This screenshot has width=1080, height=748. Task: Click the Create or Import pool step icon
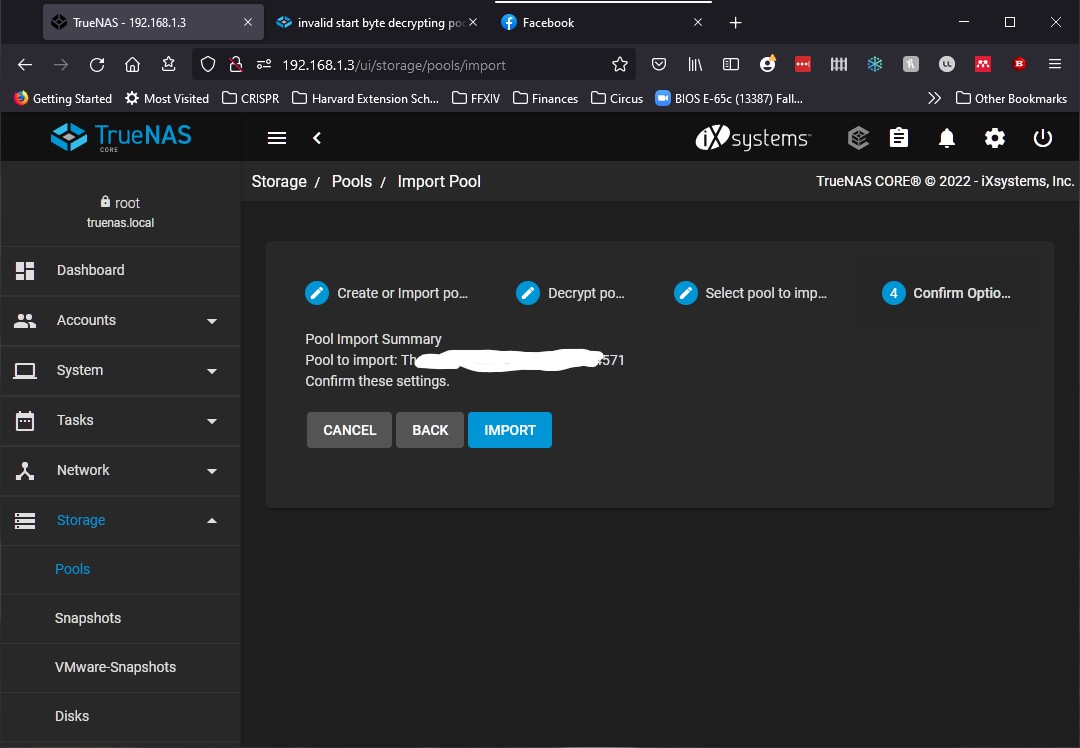(317, 293)
